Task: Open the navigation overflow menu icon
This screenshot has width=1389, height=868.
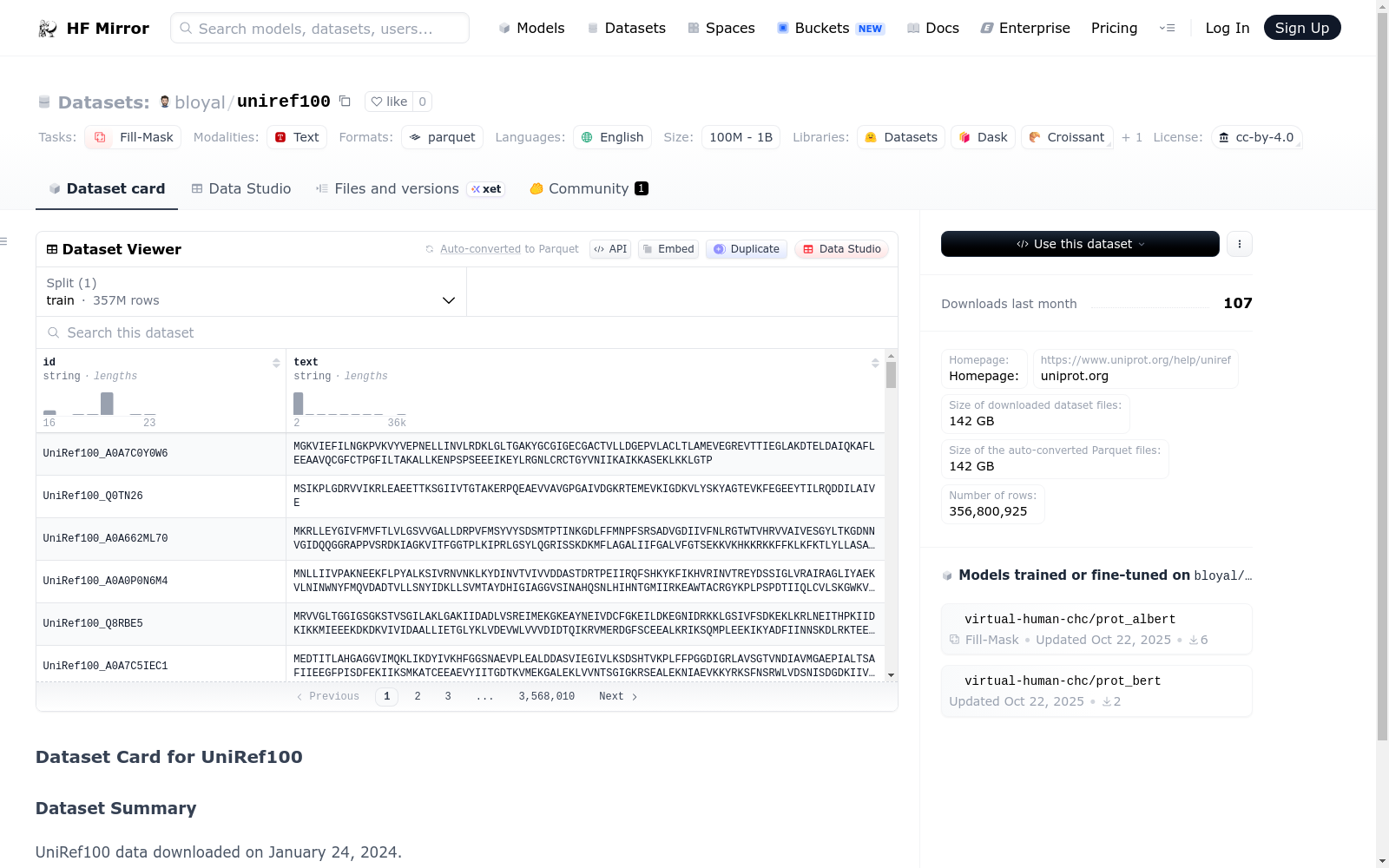Action: [1167, 28]
